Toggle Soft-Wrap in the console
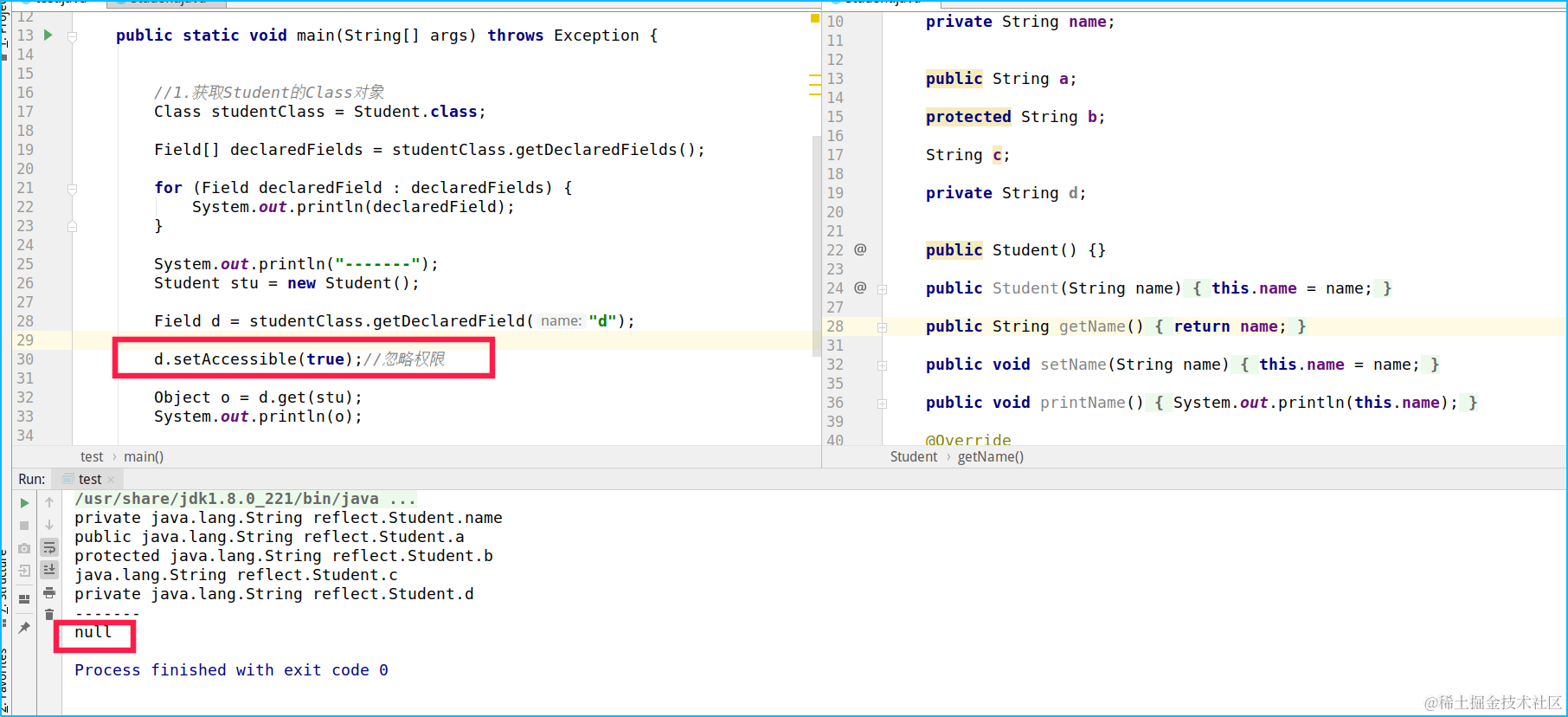 (49, 547)
